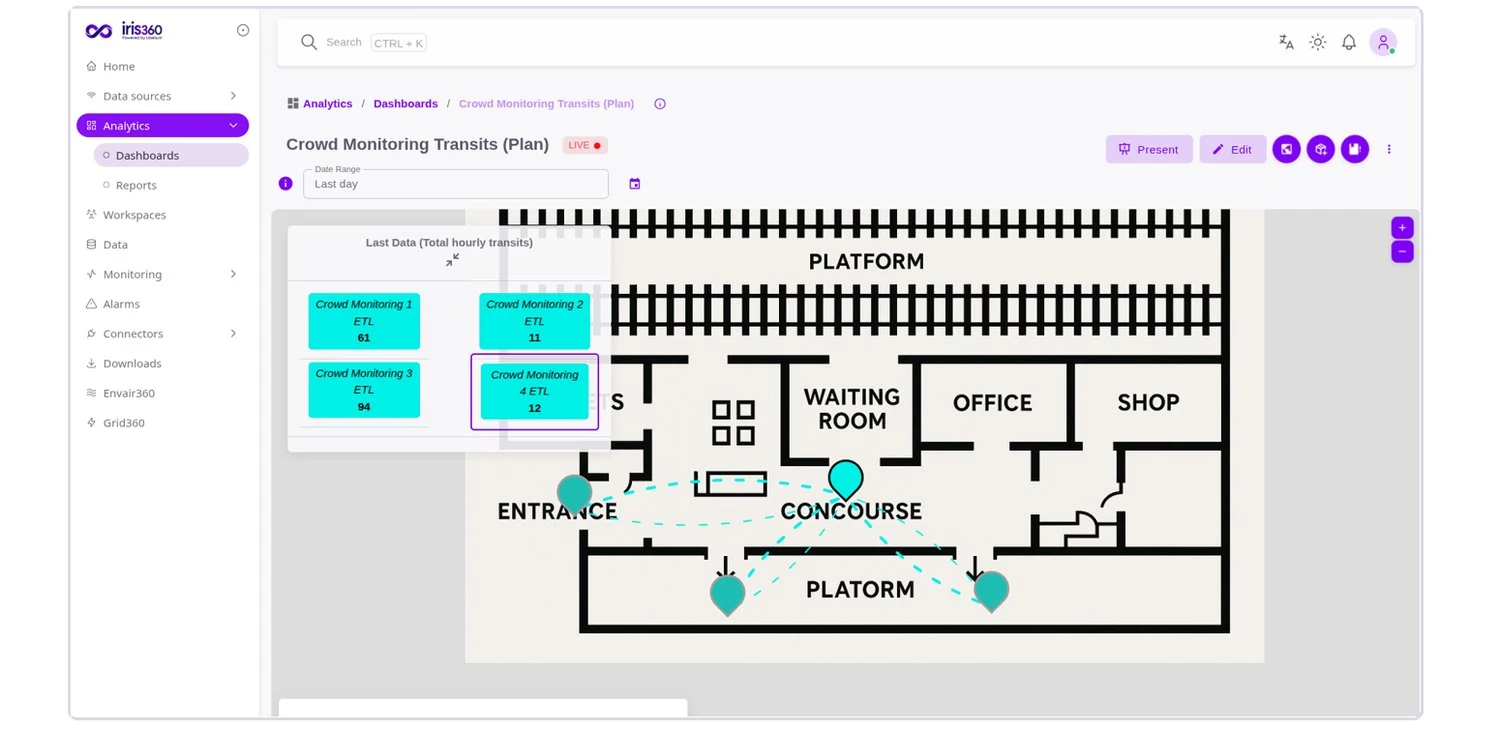Collapse the Last Data panel
This screenshot has height=730, width=1500.
[x=453, y=260]
